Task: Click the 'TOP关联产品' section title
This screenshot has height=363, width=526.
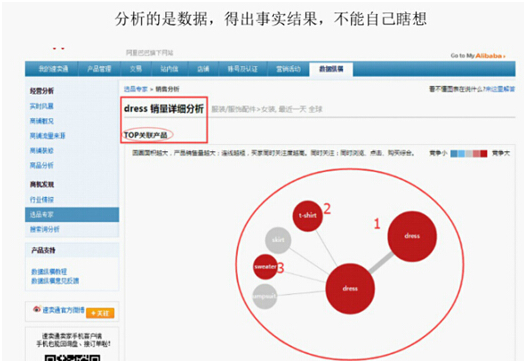Action: click(x=146, y=135)
